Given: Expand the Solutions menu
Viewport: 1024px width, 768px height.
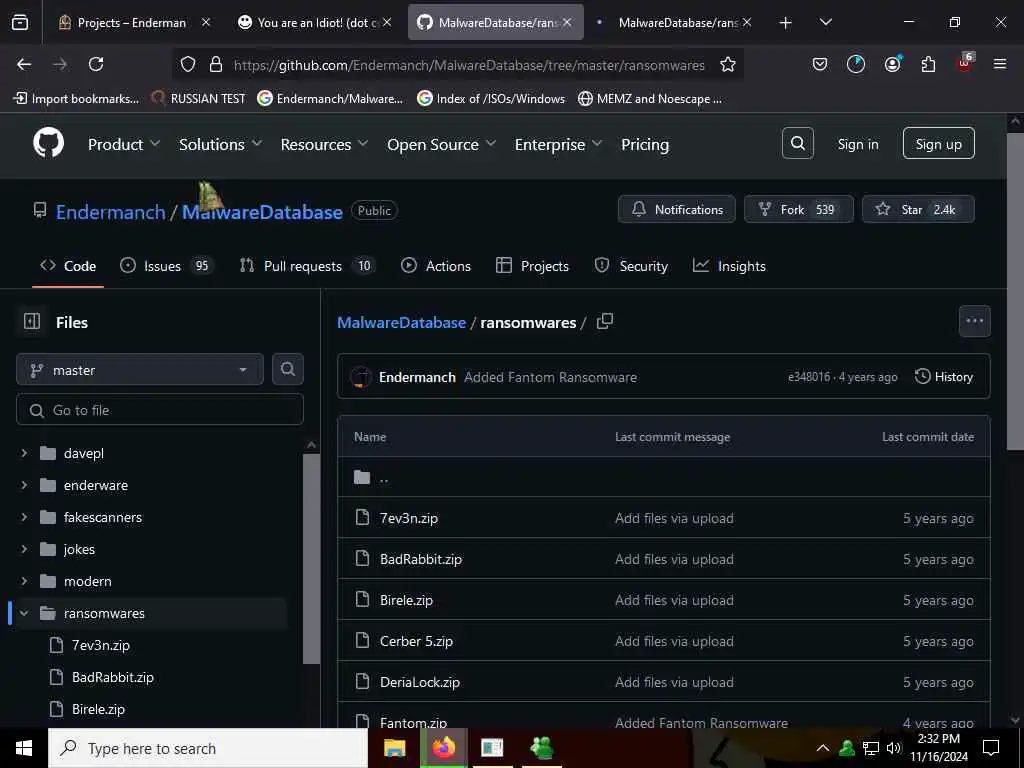Looking at the screenshot, I should [x=220, y=144].
